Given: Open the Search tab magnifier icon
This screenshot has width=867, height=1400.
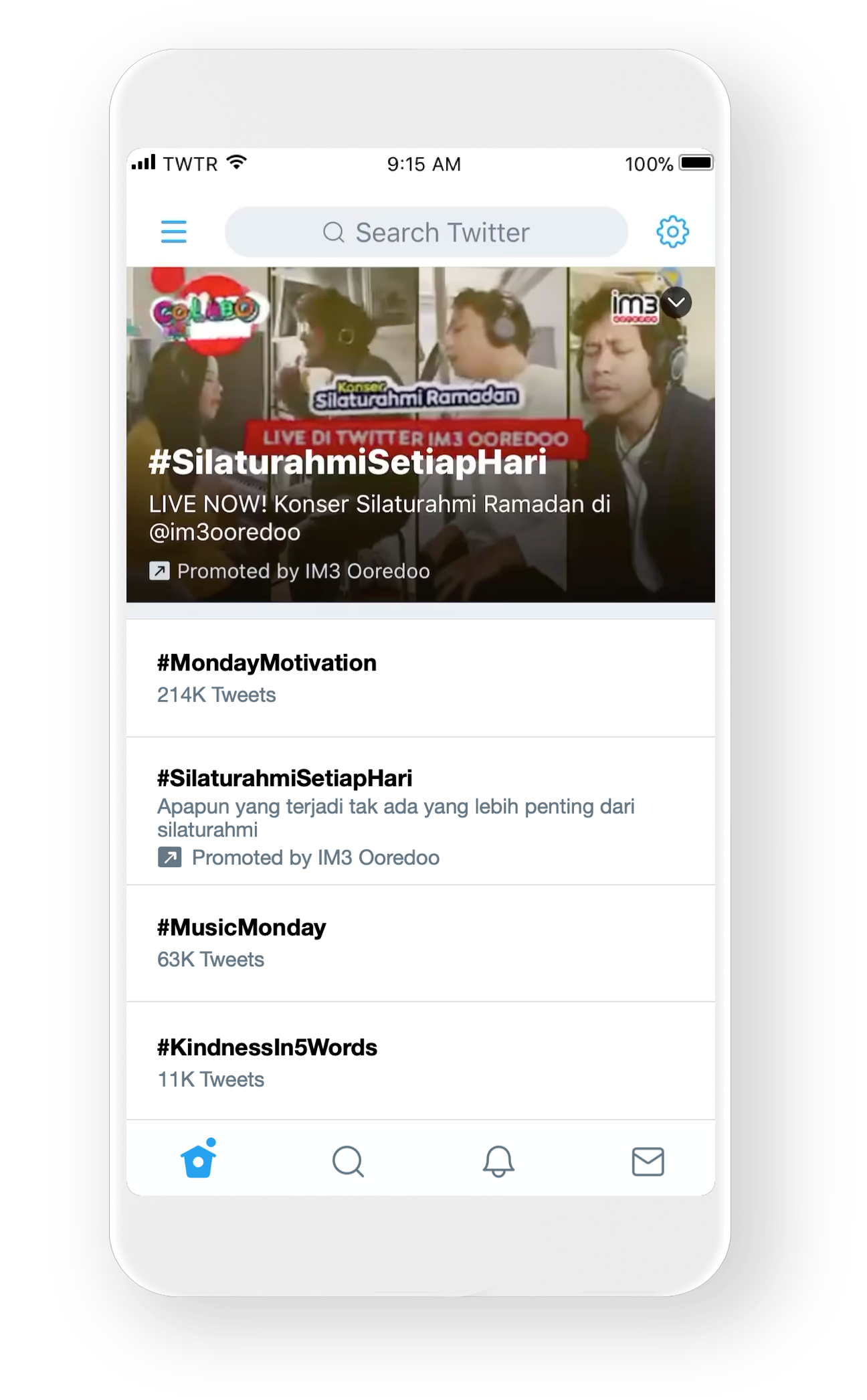Looking at the screenshot, I should tap(348, 1161).
